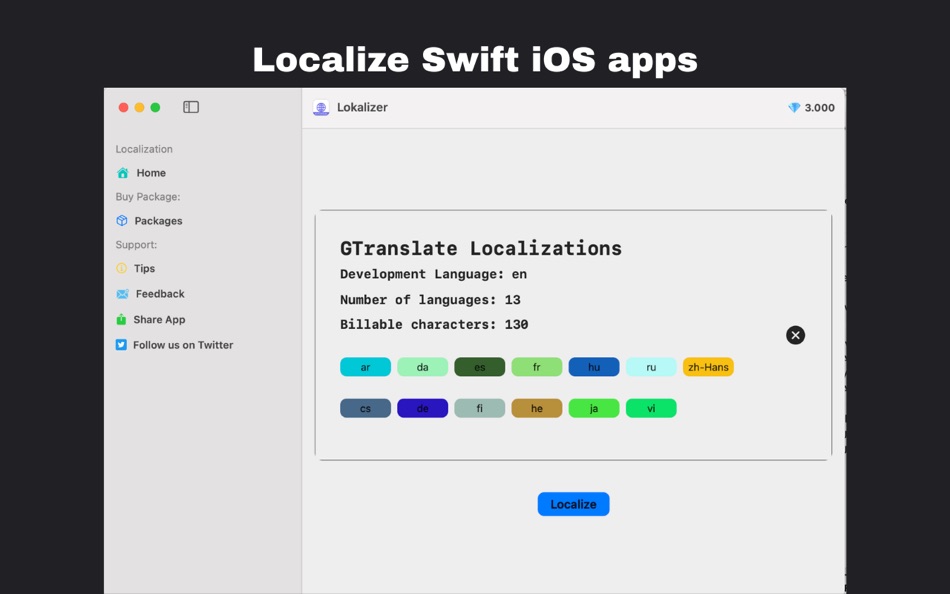The image size is (950, 594).
Task: Open the Home sidebar item
Action: pyautogui.click(x=151, y=173)
